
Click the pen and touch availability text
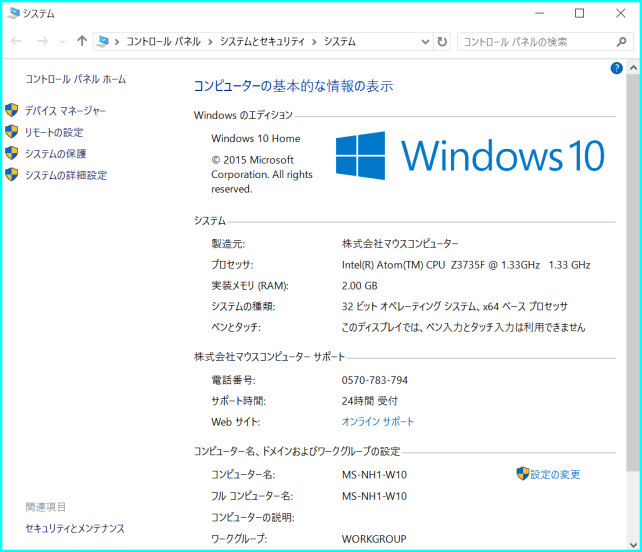[x=463, y=327]
